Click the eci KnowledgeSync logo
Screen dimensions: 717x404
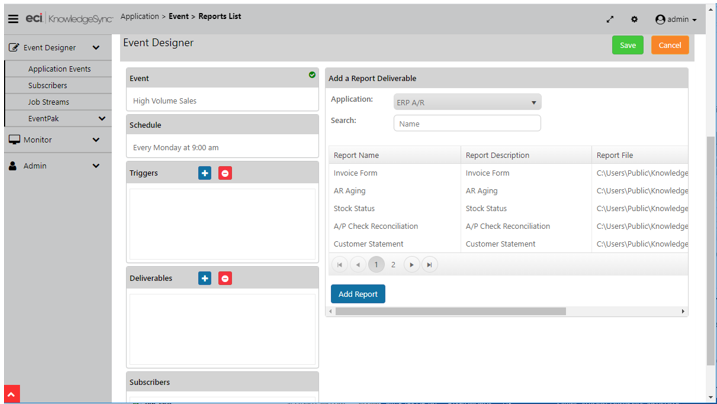coord(69,19)
